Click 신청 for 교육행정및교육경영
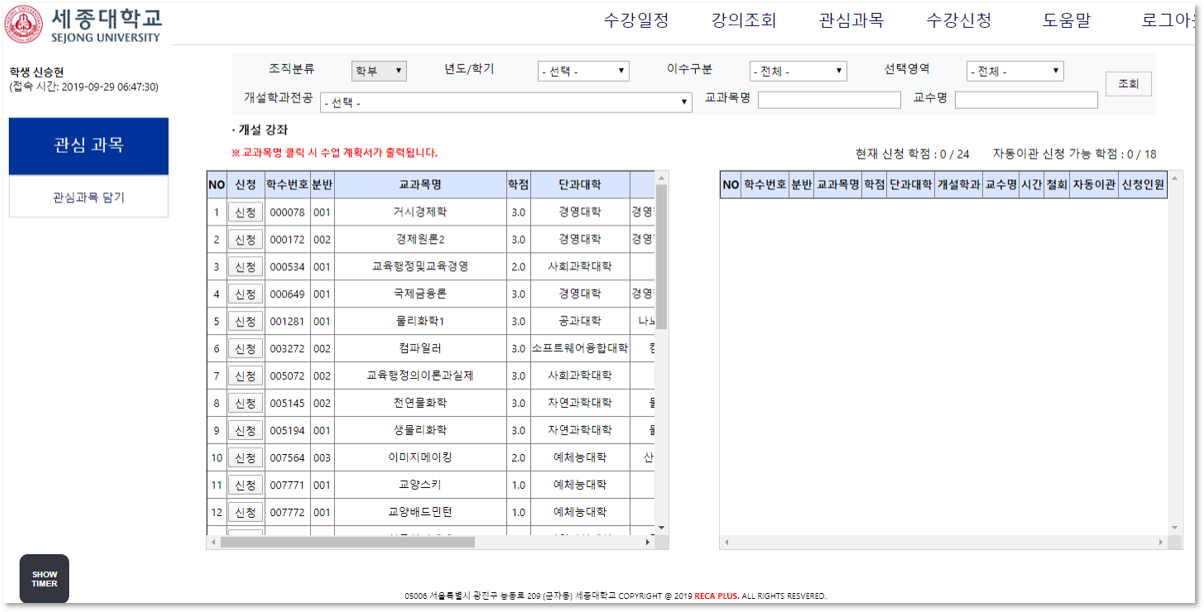1204x612 pixels. 245,267
